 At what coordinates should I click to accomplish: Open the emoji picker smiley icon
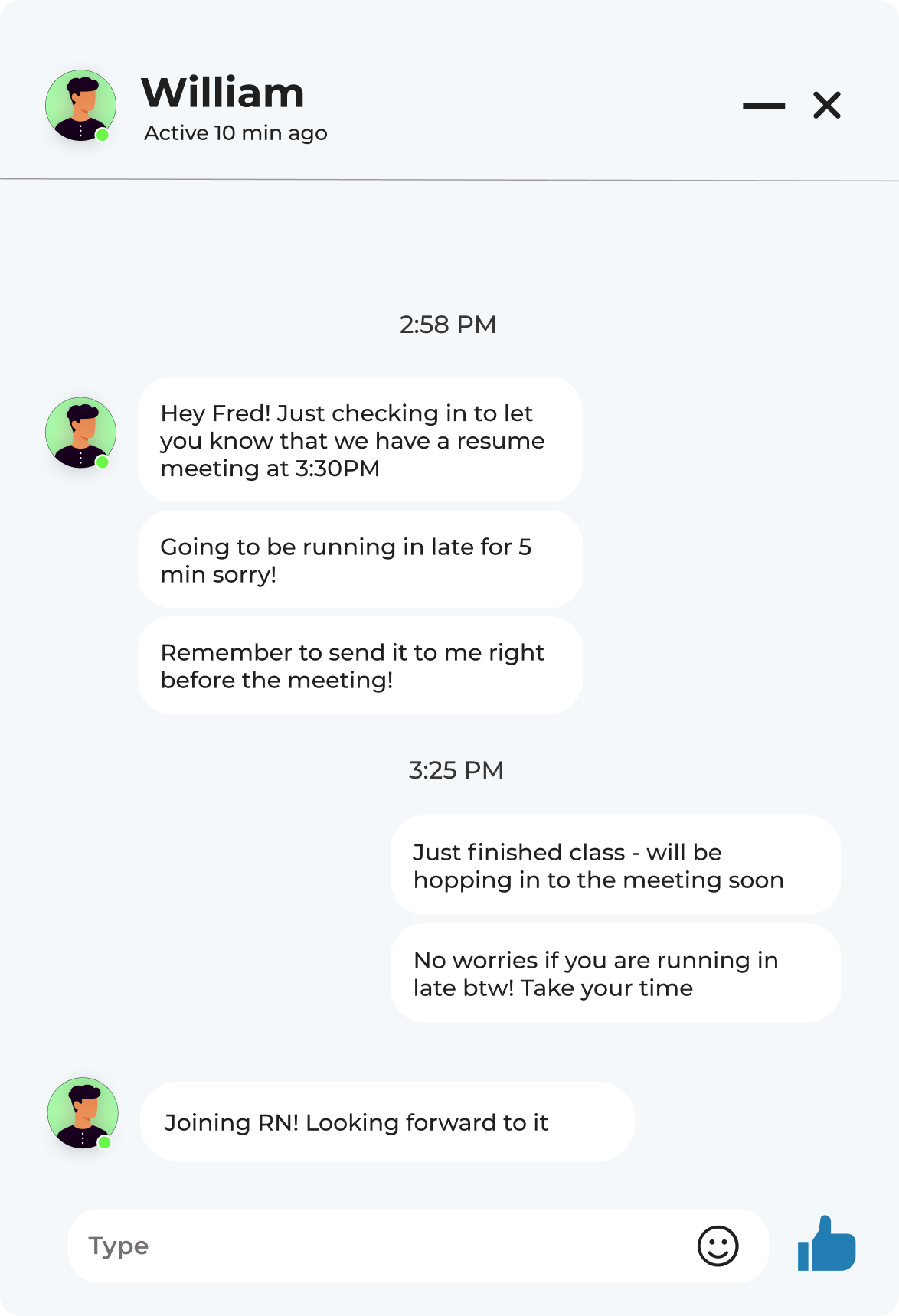click(718, 1246)
